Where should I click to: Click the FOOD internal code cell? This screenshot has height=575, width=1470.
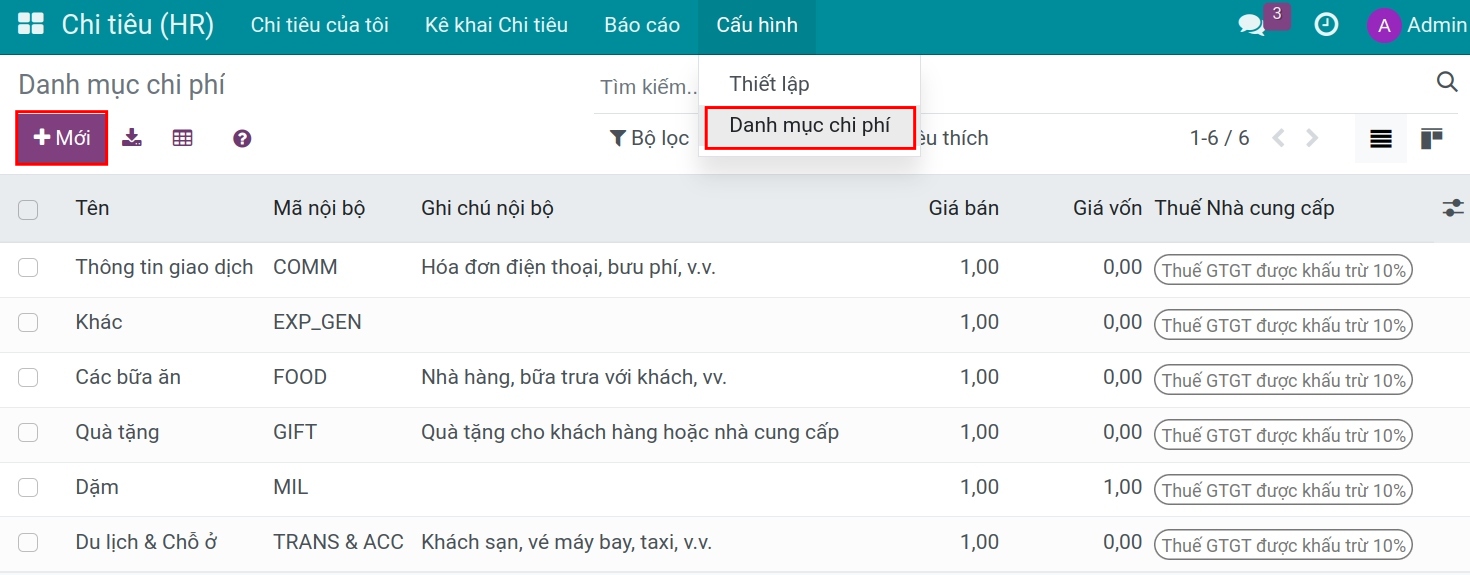[300, 377]
